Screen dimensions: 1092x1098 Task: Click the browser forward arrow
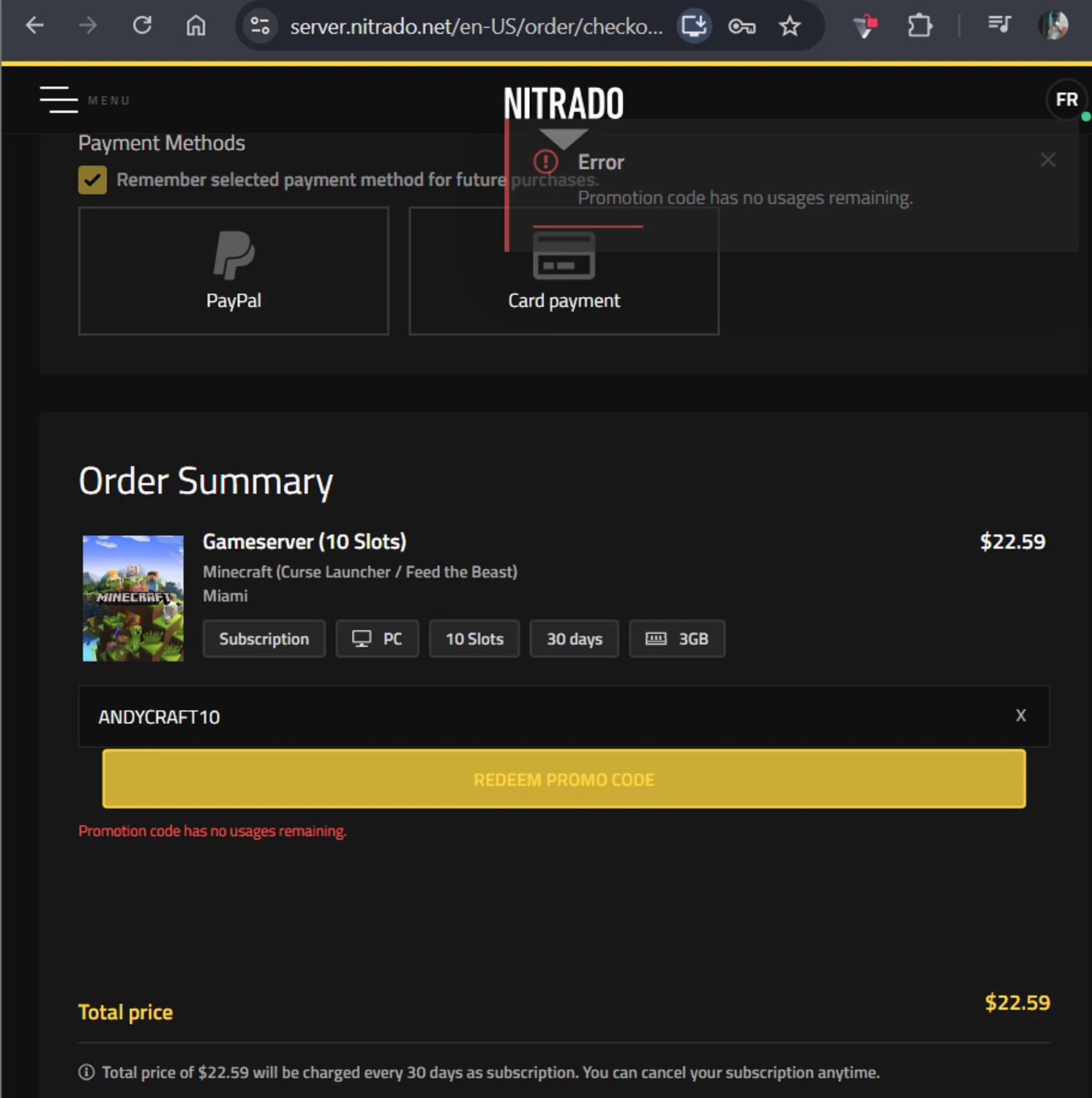pyautogui.click(x=88, y=26)
